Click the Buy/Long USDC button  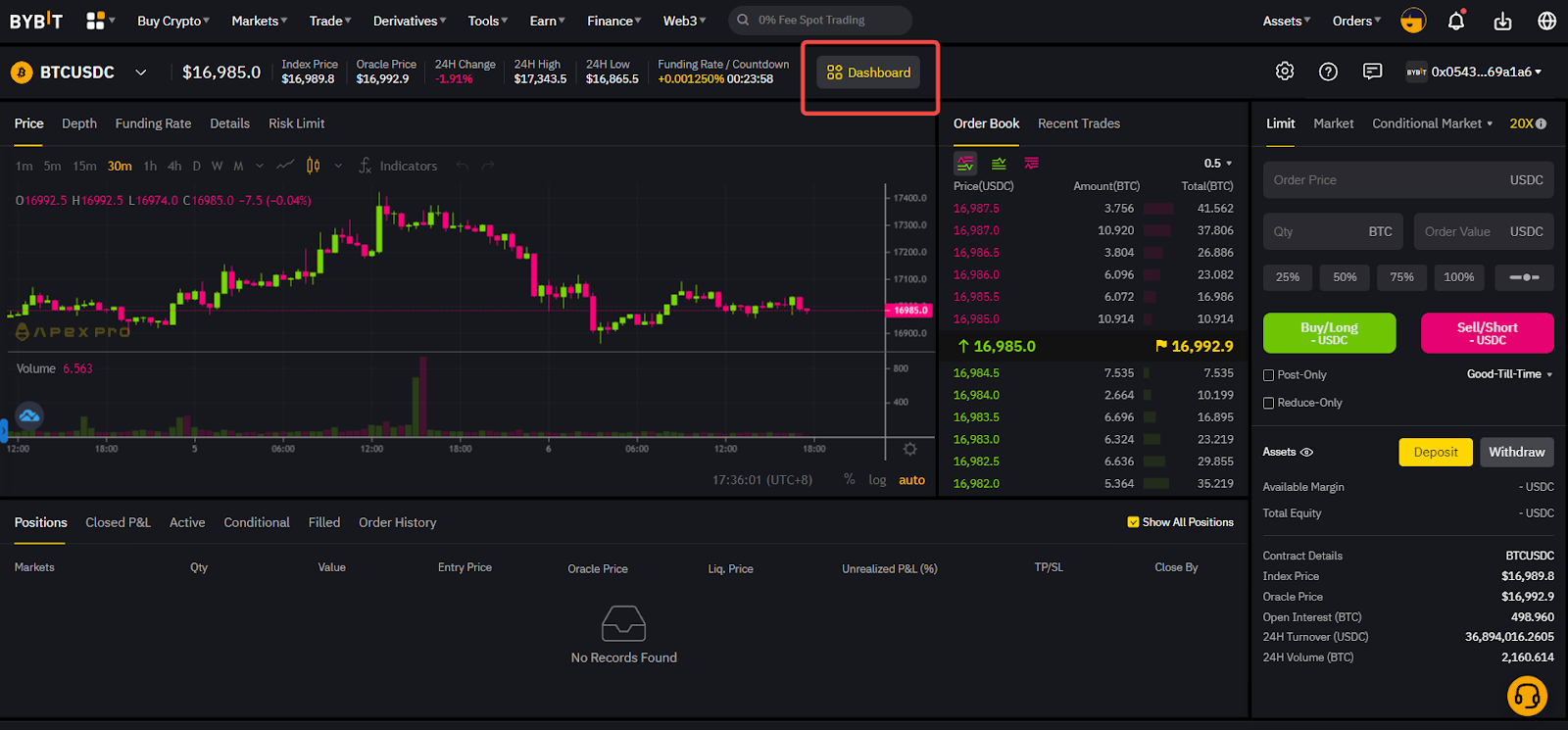[1330, 333]
